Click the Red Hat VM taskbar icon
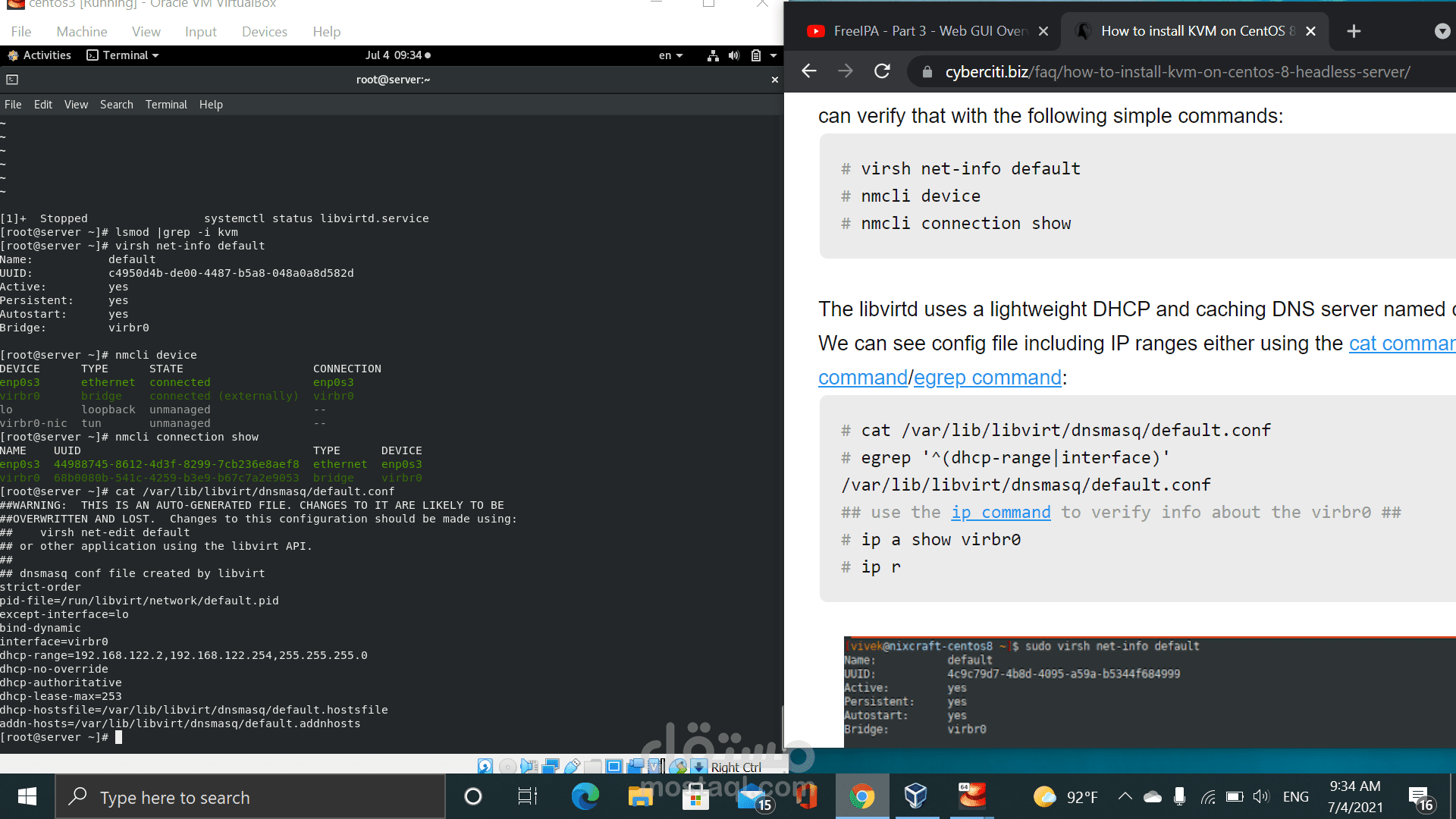1456x819 pixels. [x=971, y=796]
